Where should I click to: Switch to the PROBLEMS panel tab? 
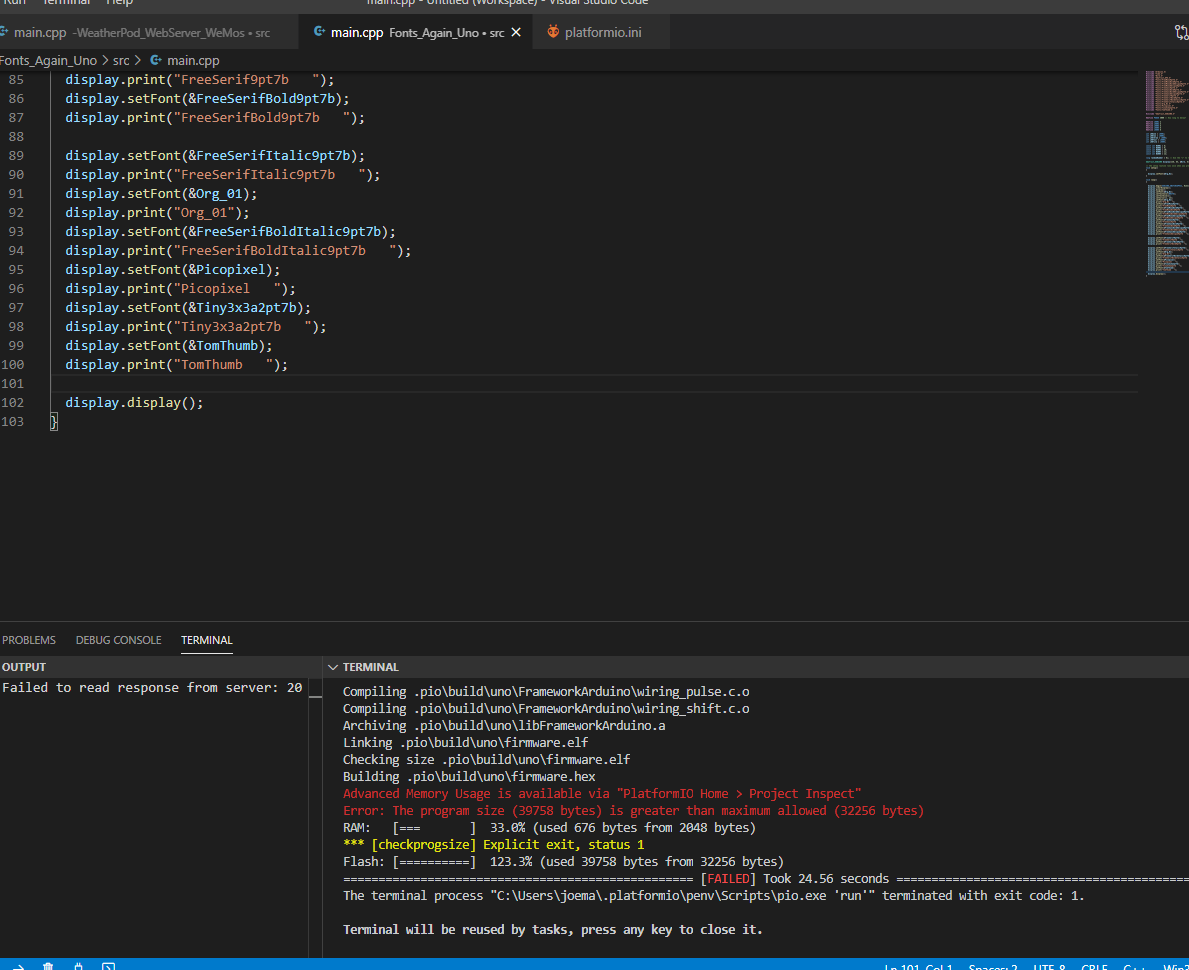click(x=29, y=640)
